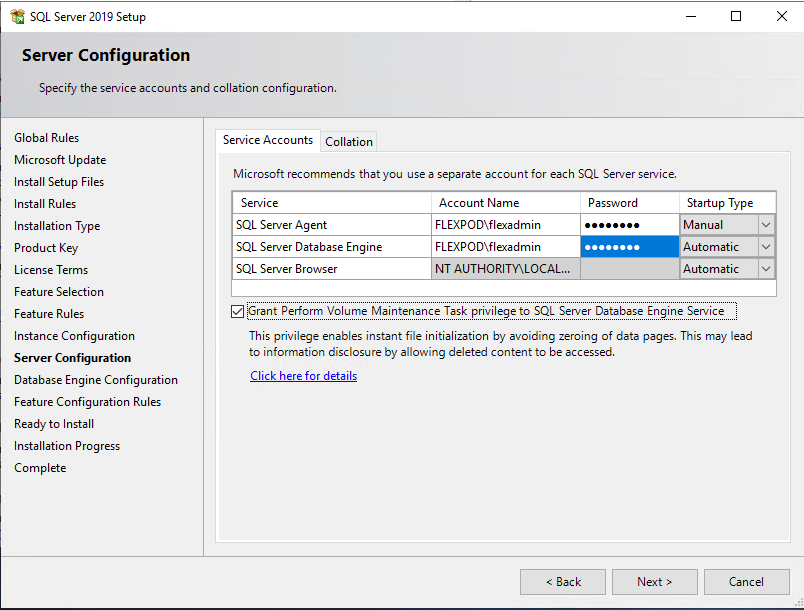
Task: Select the SQL Server Agent service row
Action: (x=332, y=225)
